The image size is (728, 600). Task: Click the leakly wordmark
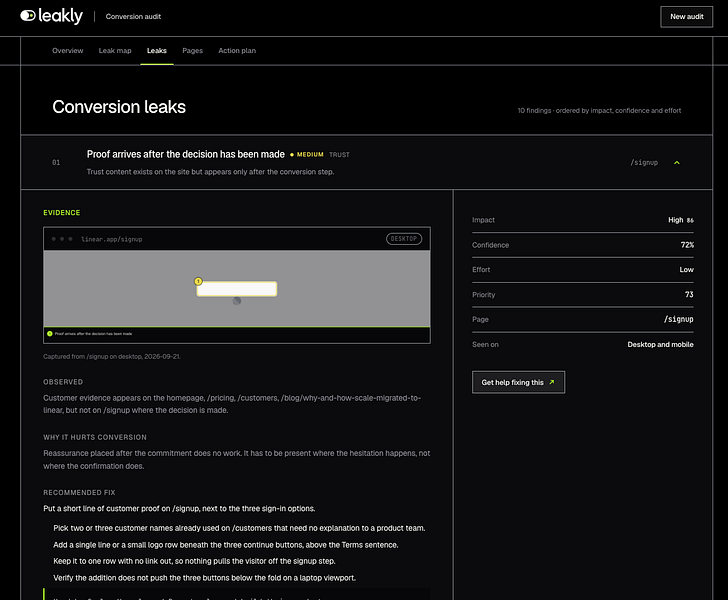[x=60, y=16]
